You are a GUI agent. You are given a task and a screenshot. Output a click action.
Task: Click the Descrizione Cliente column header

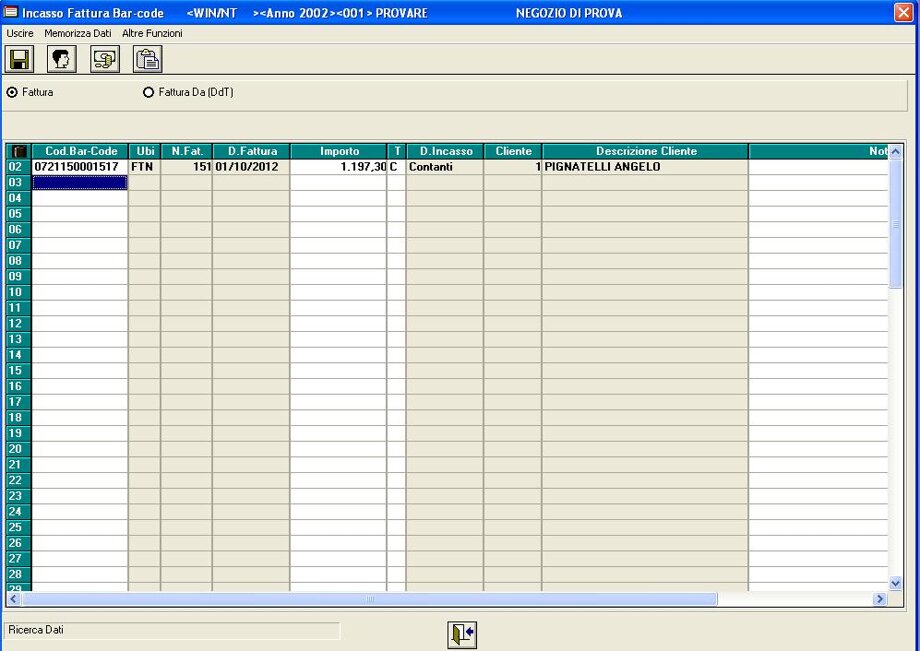645,152
